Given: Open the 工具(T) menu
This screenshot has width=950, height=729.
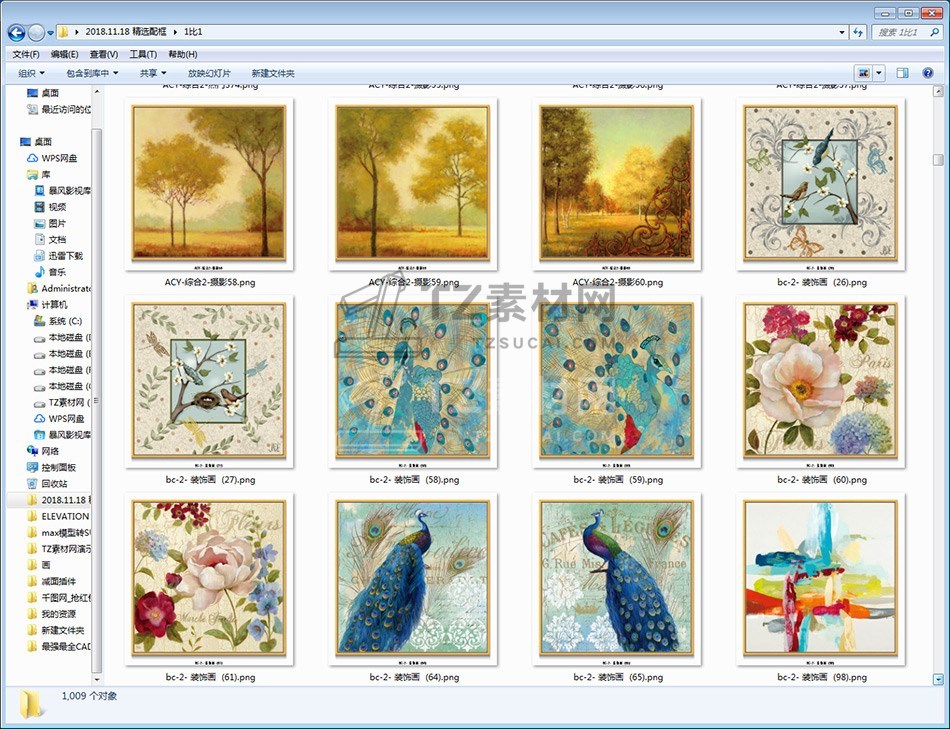Looking at the screenshot, I should click(143, 55).
